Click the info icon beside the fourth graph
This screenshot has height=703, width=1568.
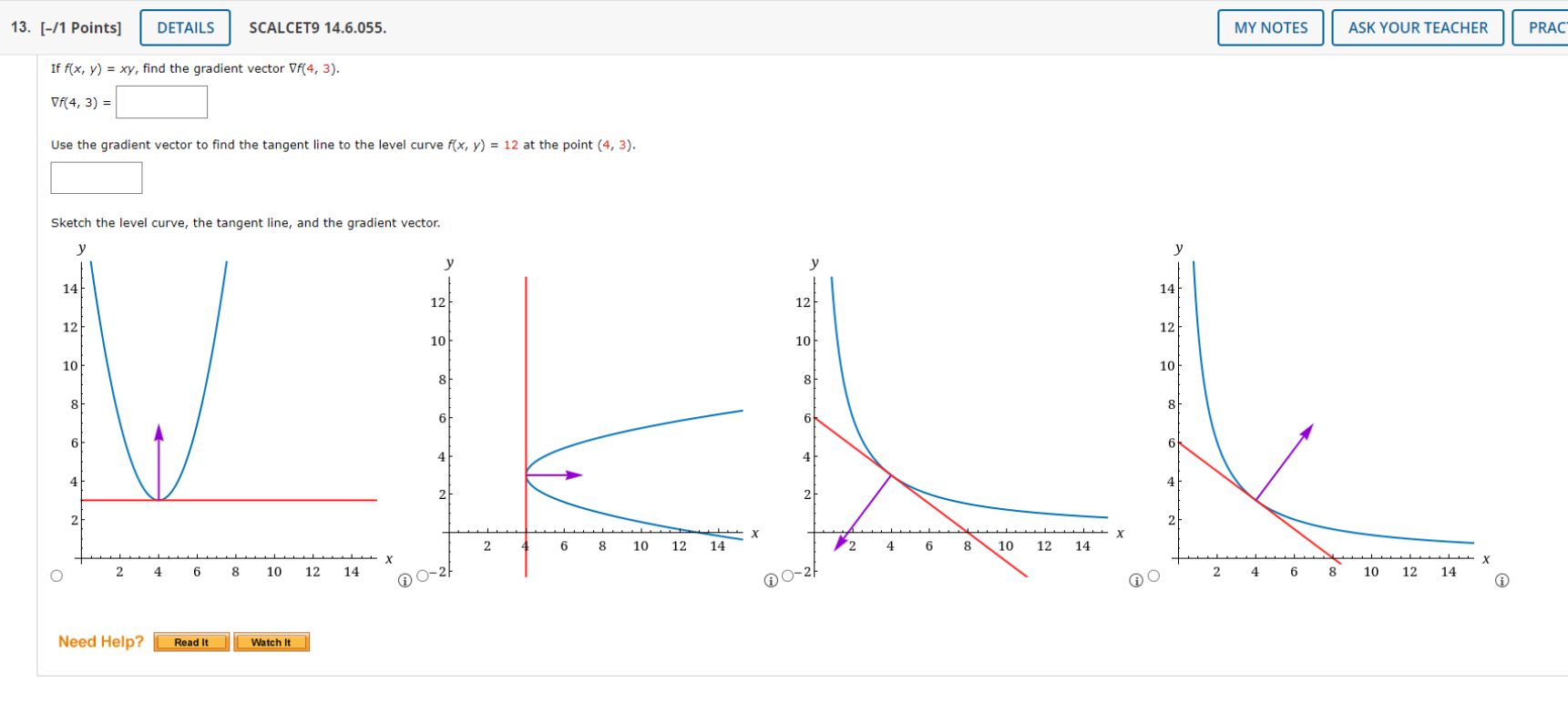click(x=1502, y=580)
